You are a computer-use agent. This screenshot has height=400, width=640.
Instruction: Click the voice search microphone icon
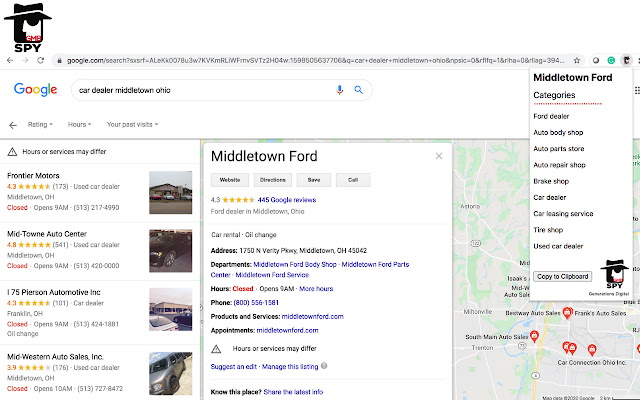point(339,90)
